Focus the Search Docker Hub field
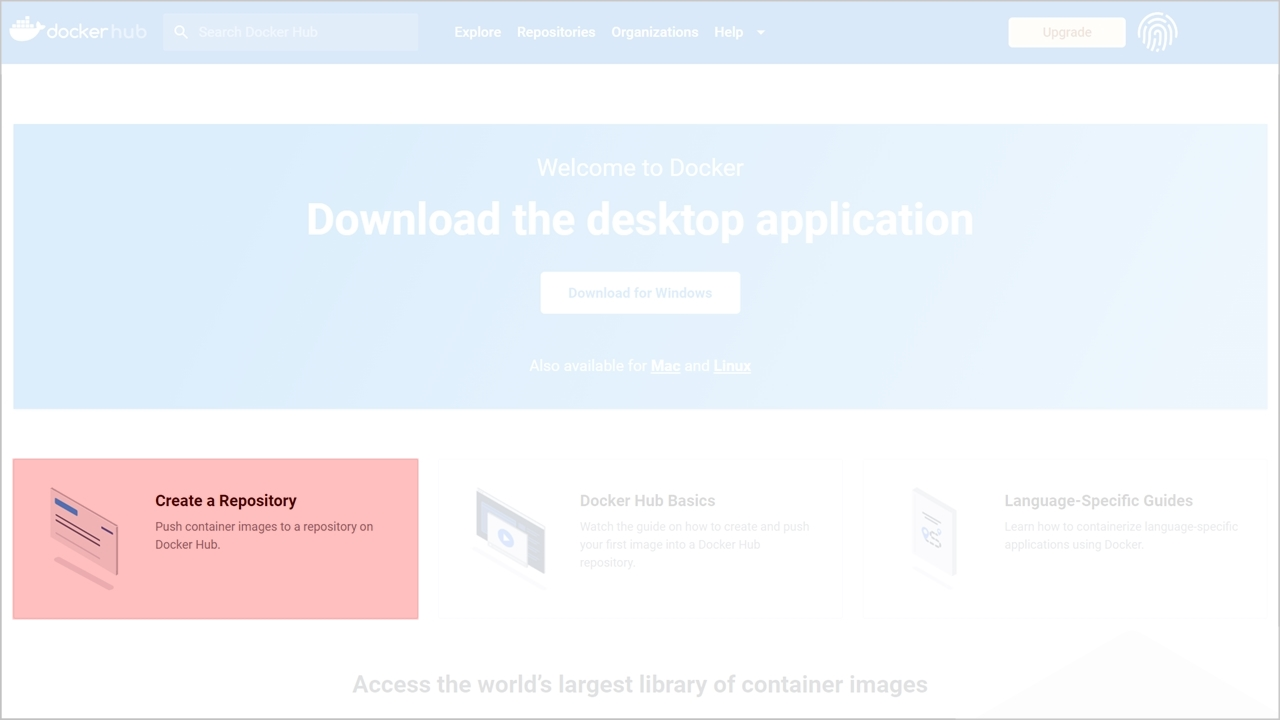1280x720 pixels. point(290,32)
